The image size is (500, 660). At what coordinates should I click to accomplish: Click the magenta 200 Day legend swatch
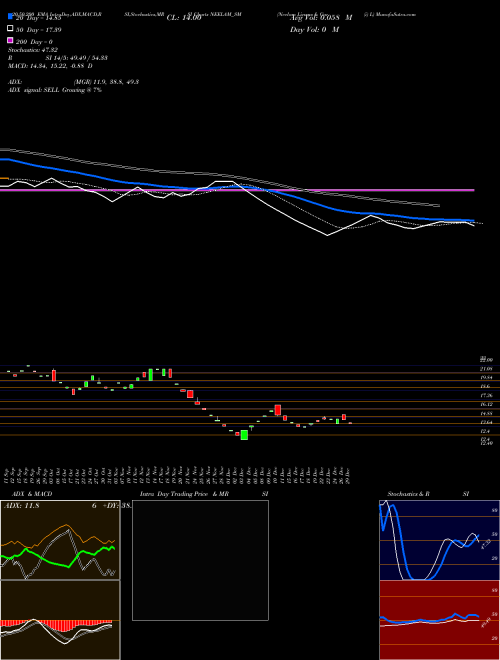10,40
